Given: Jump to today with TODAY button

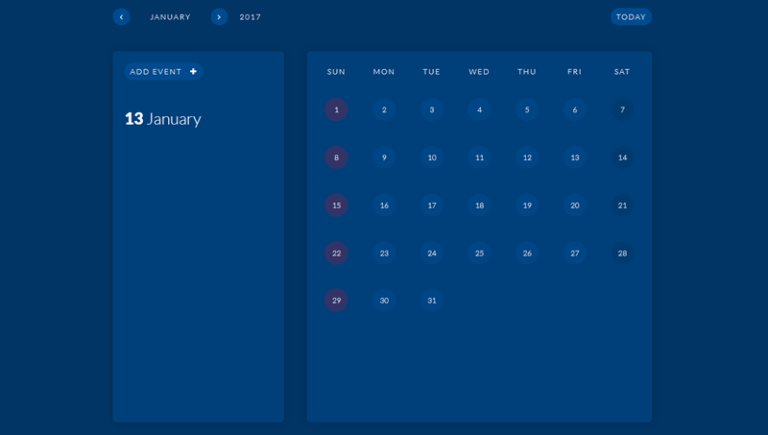Looking at the screenshot, I should pos(630,17).
